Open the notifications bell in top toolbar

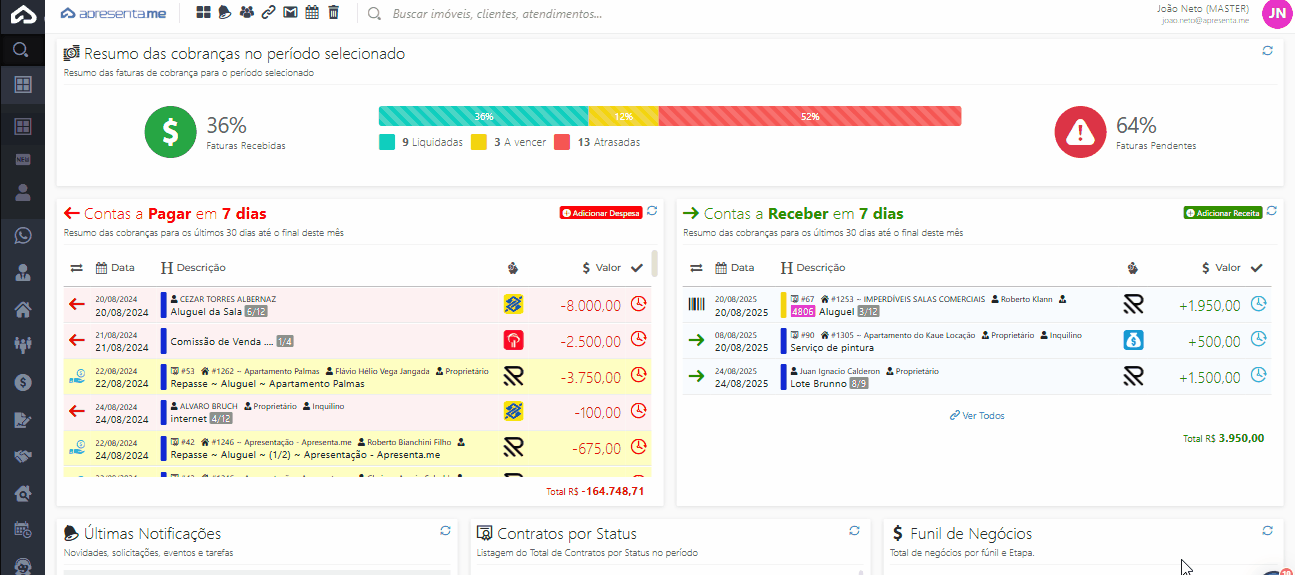225,13
